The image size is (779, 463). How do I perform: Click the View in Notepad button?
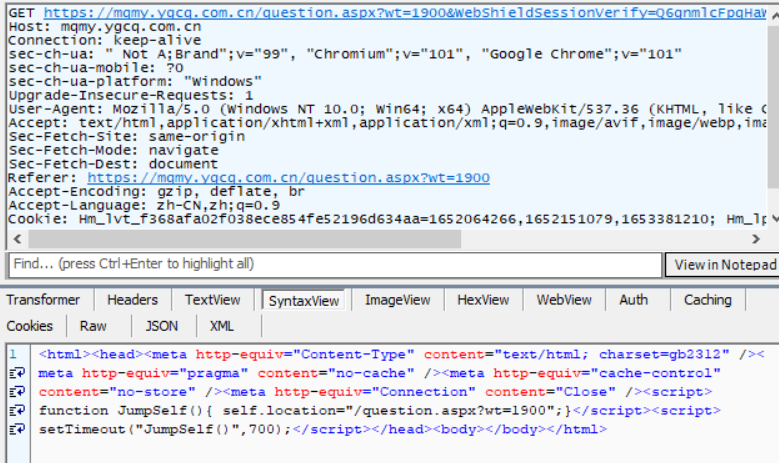point(723,265)
